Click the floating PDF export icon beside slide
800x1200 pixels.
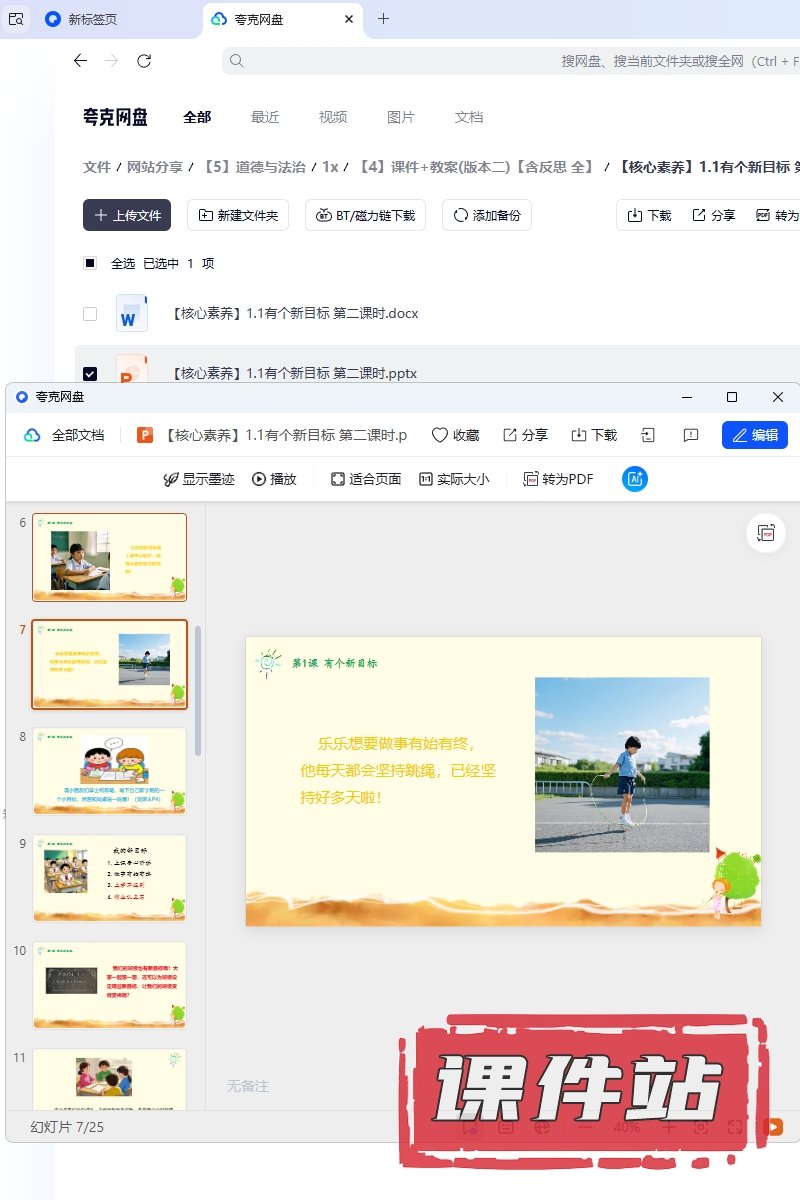766,533
